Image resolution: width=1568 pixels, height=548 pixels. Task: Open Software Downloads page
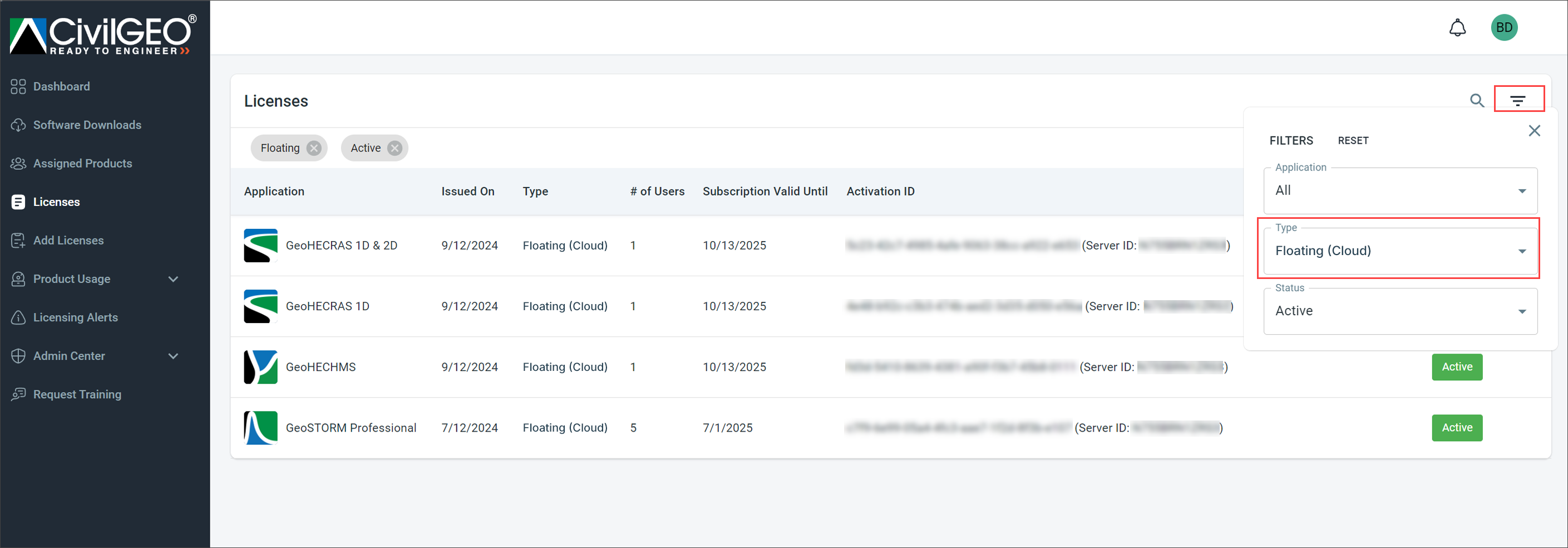point(87,125)
